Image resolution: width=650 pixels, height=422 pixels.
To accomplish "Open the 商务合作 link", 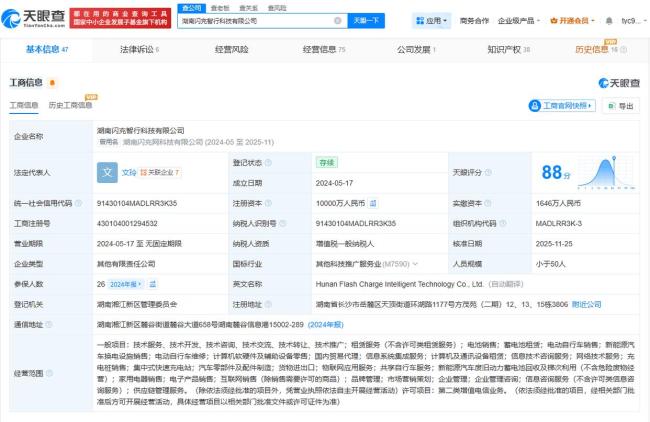I will [x=474, y=21].
